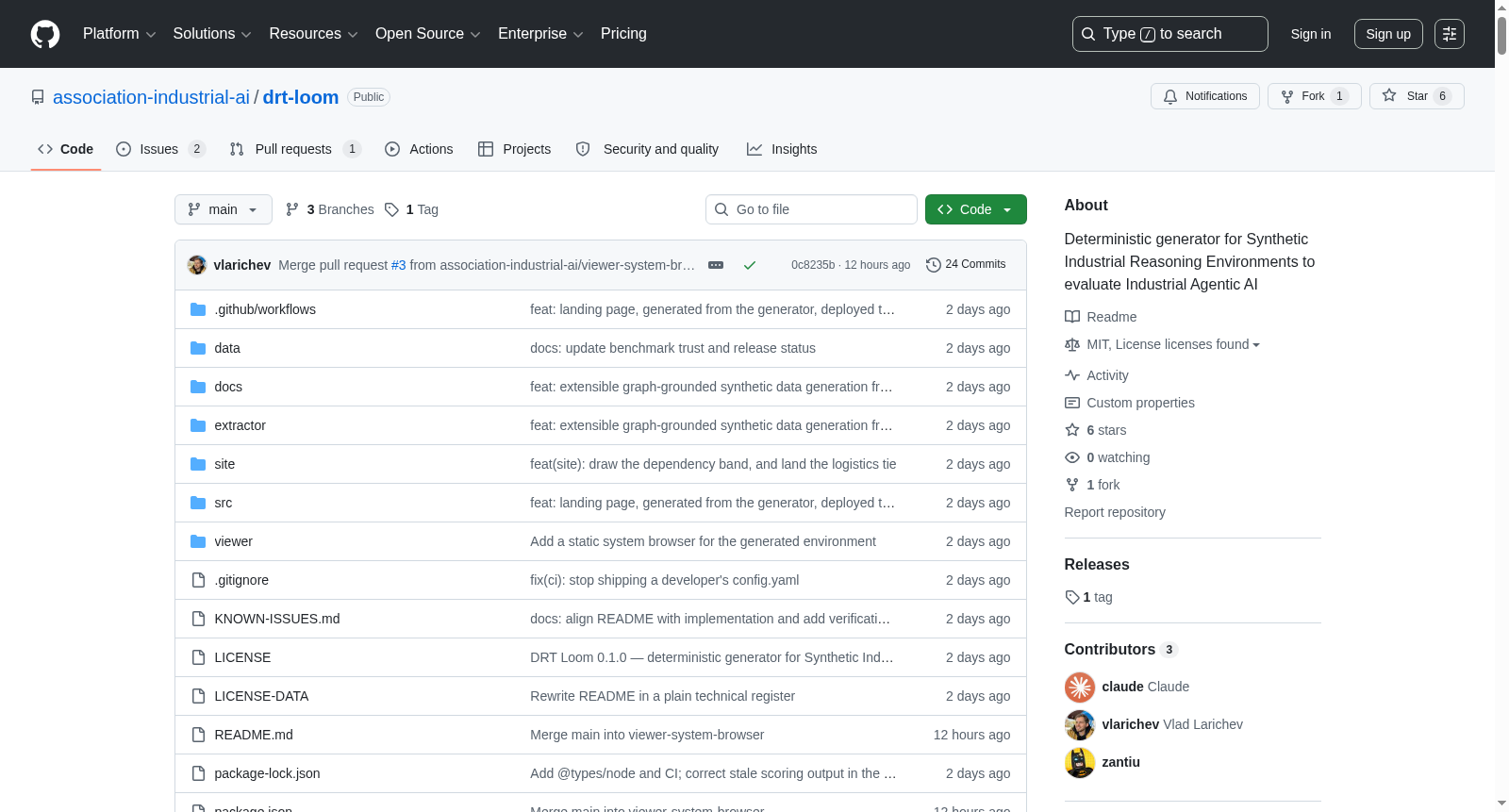The image size is (1509, 812).
Task: Select the Code repository tab
Action: click(x=66, y=149)
